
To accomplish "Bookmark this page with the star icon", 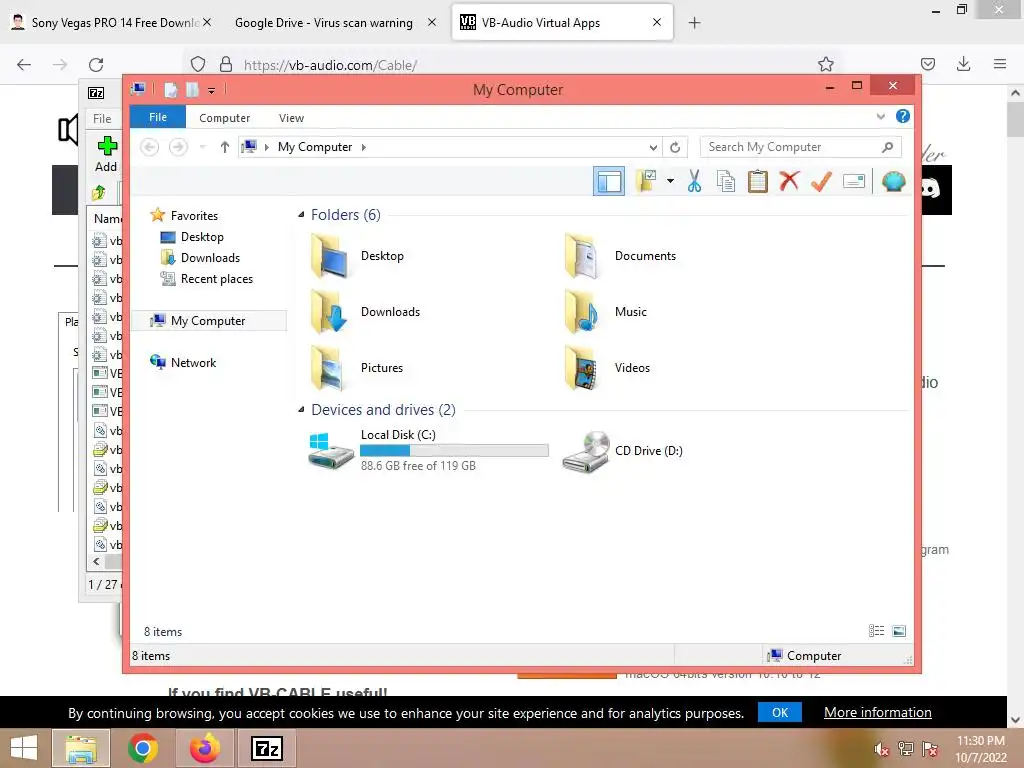I will click(x=825, y=64).
